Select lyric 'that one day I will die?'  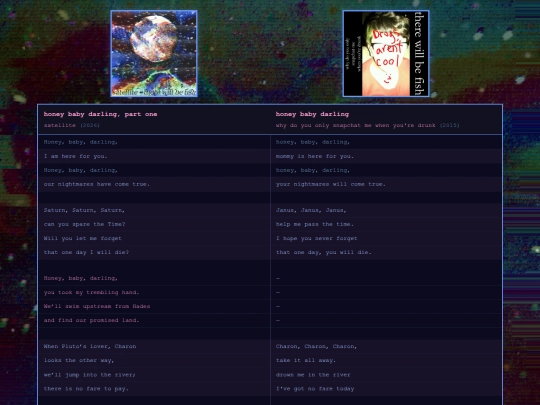point(86,252)
